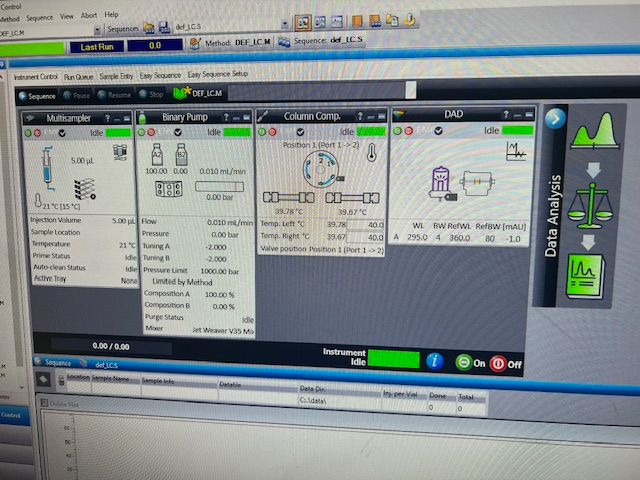Open DAD help question mark
The height and width of the screenshot is (480, 640).
[x=506, y=115]
